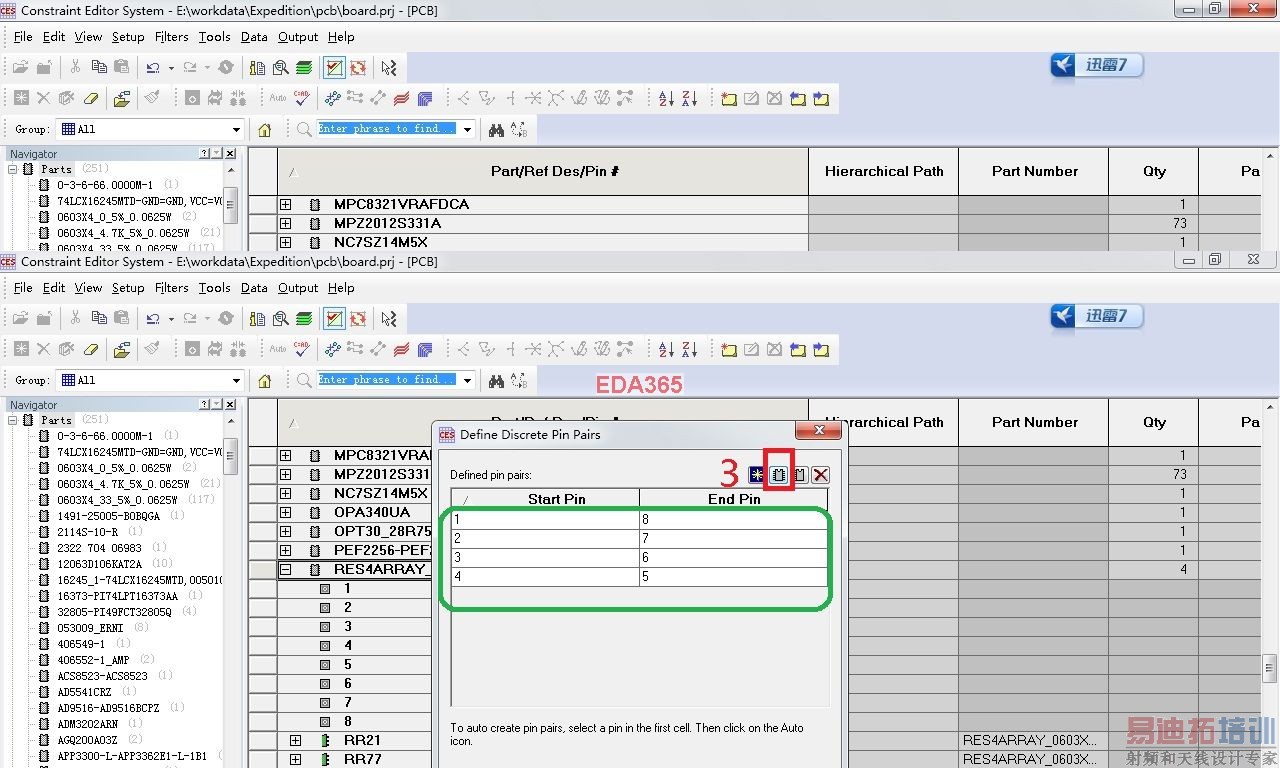Open Tools menu in upper window

point(214,36)
